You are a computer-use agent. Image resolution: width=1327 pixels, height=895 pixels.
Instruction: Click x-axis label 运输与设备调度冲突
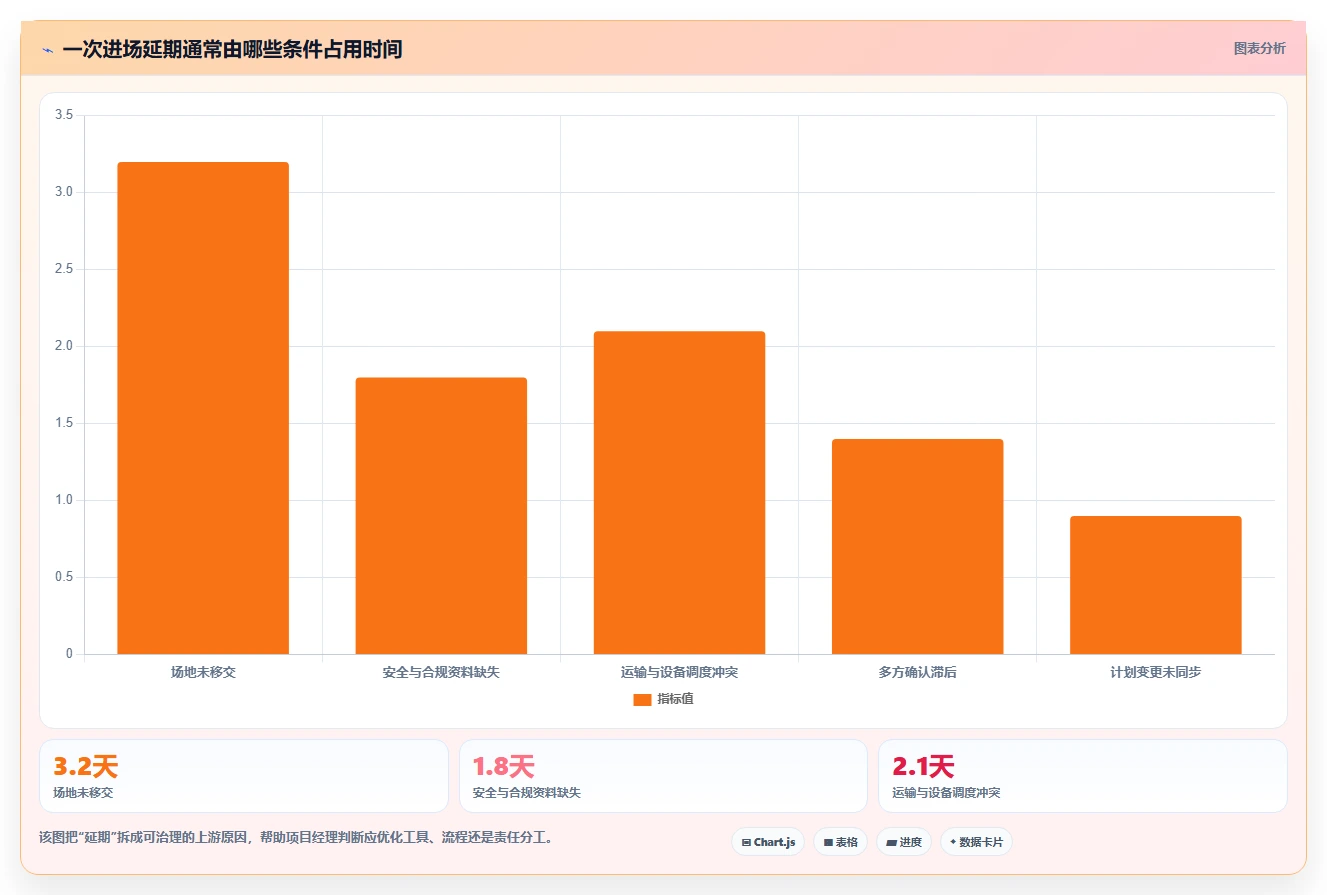pos(679,672)
